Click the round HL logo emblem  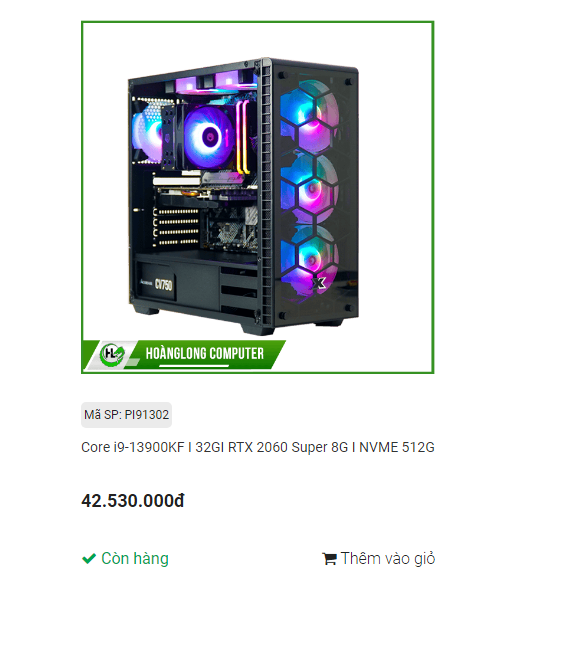tap(112, 354)
